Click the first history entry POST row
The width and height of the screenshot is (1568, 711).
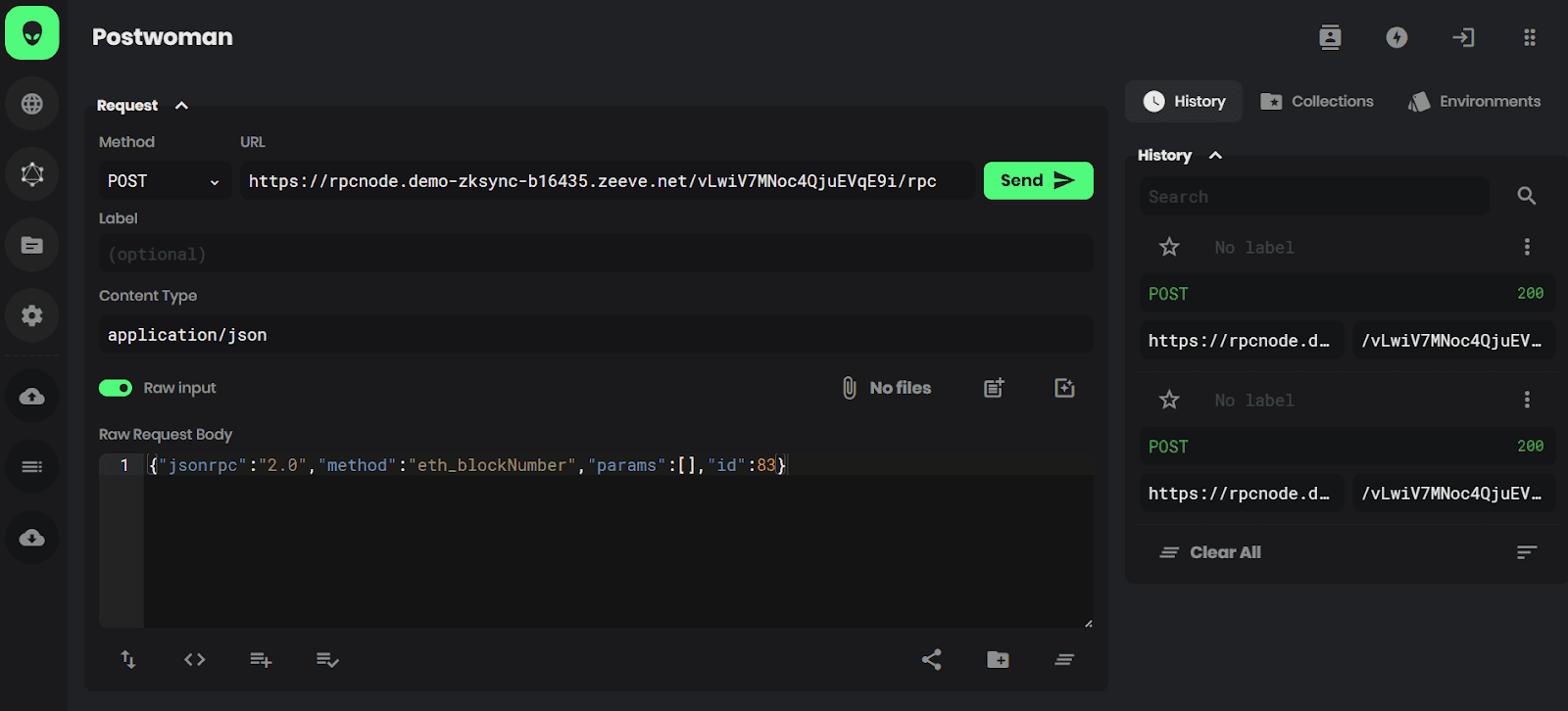[1347, 294]
